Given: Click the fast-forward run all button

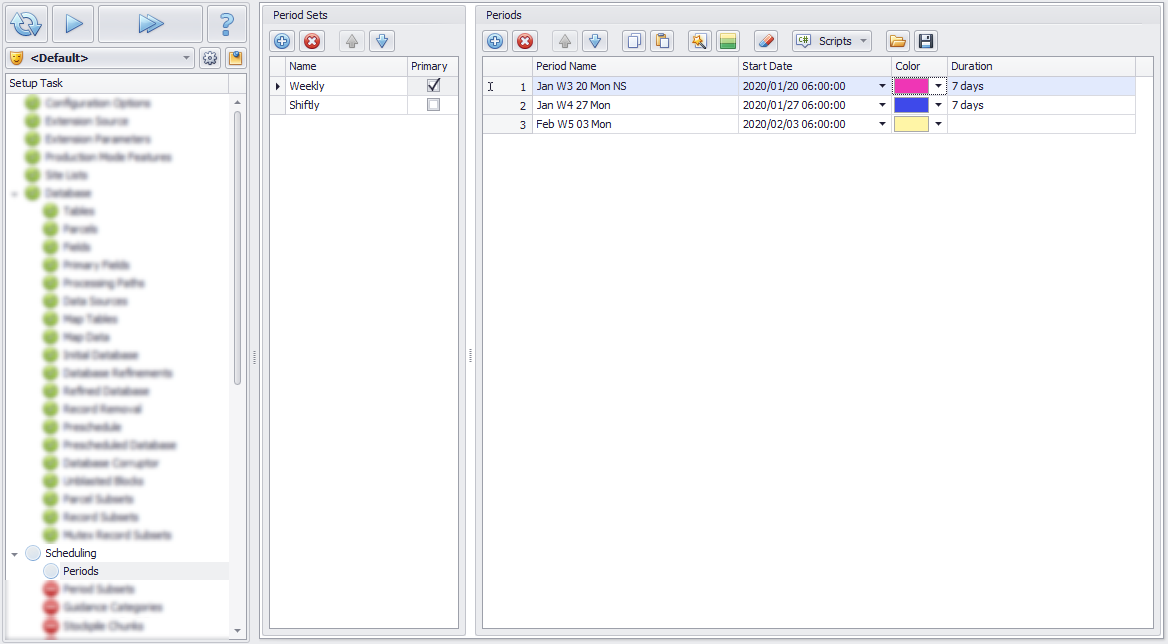Looking at the screenshot, I should (x=150, y=24).
